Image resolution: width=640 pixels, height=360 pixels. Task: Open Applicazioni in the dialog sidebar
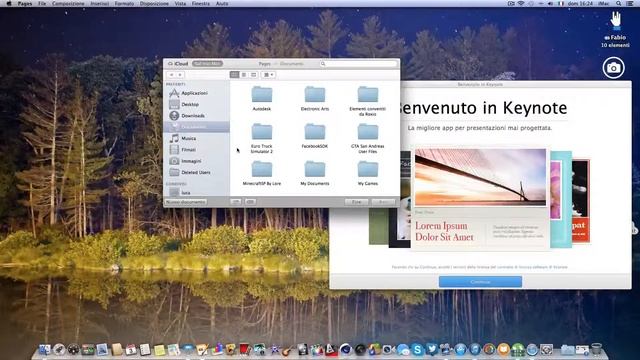(197, 93)
